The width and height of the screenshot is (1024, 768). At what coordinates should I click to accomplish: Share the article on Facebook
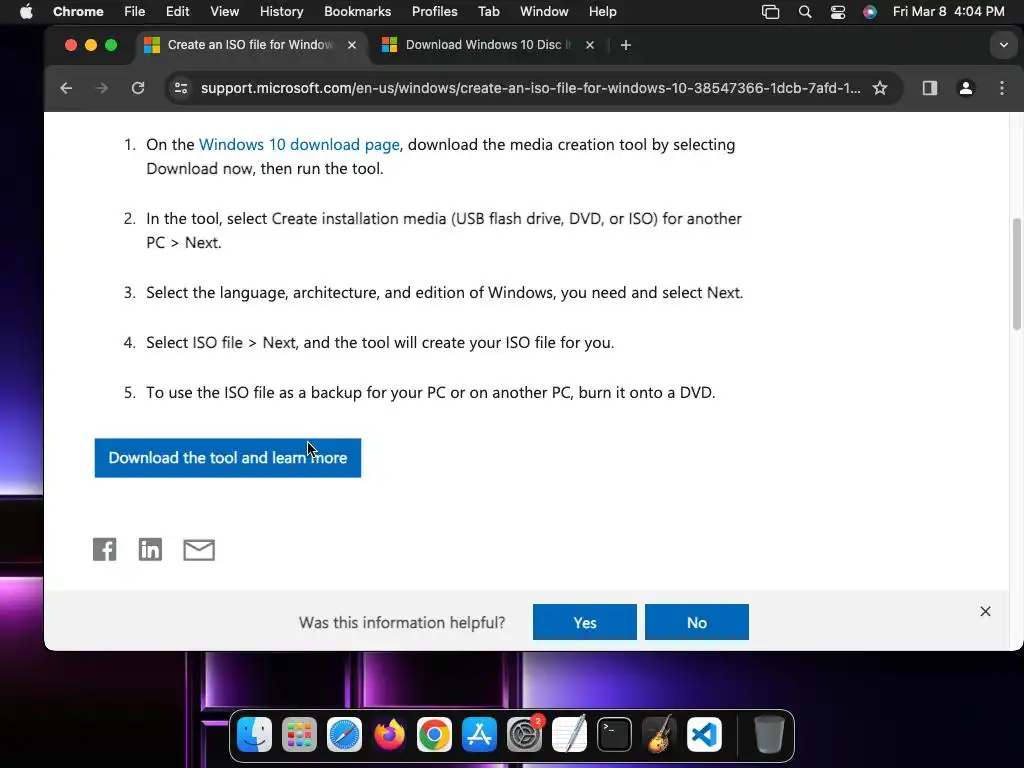[104, 549]
